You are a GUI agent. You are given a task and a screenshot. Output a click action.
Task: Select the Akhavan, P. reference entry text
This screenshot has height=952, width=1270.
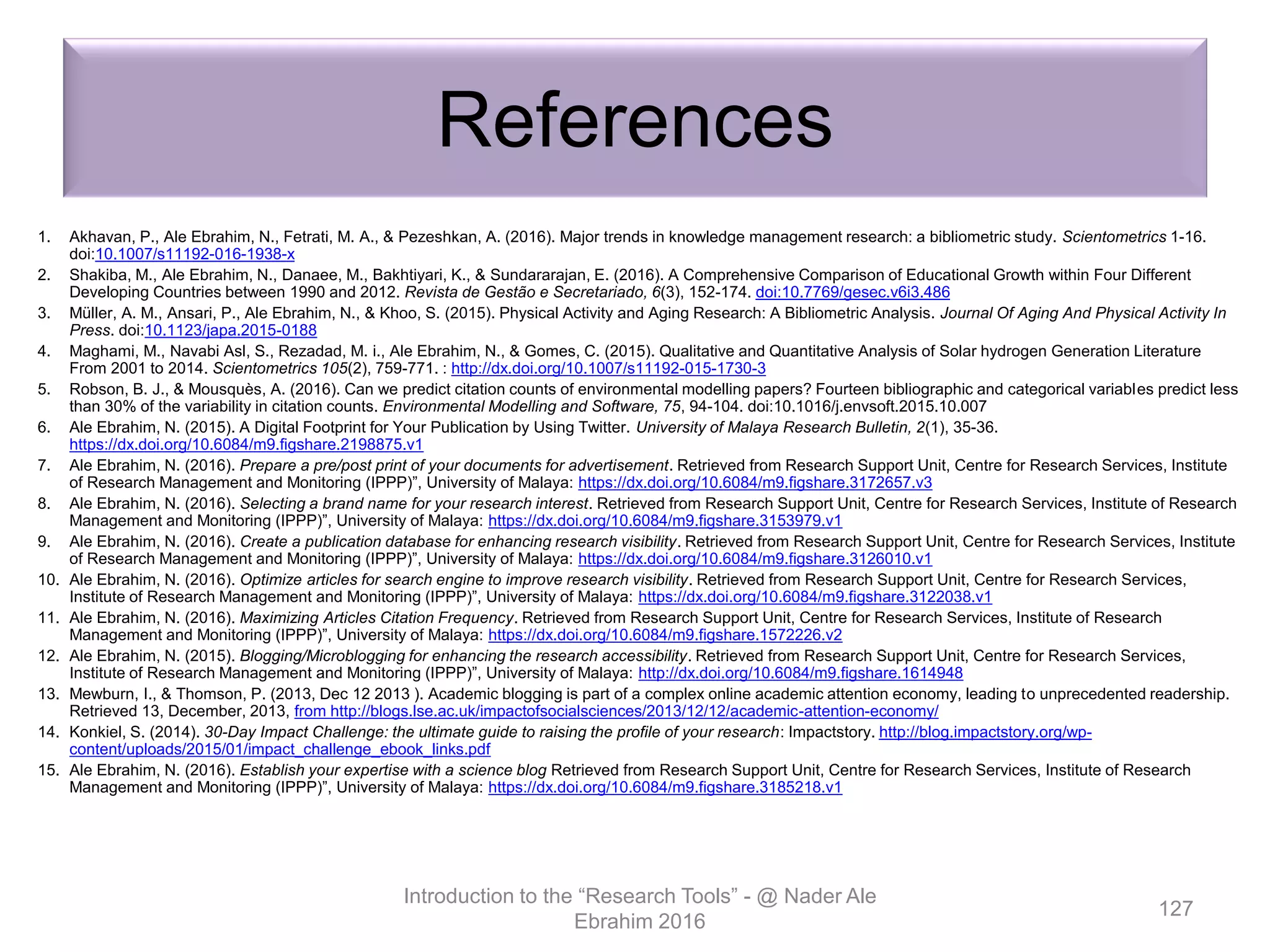click(x=637, y=245)
